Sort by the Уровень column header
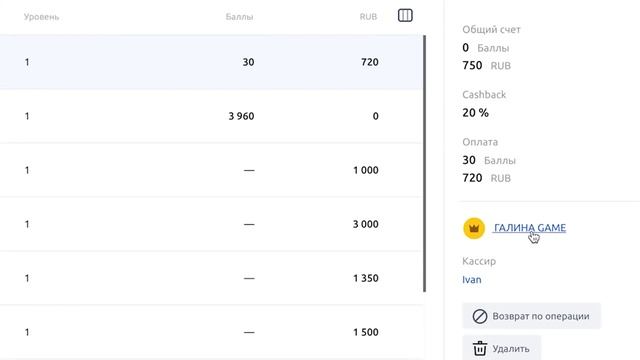This screenshot has width=640, height=360. (x=41, y=17)
